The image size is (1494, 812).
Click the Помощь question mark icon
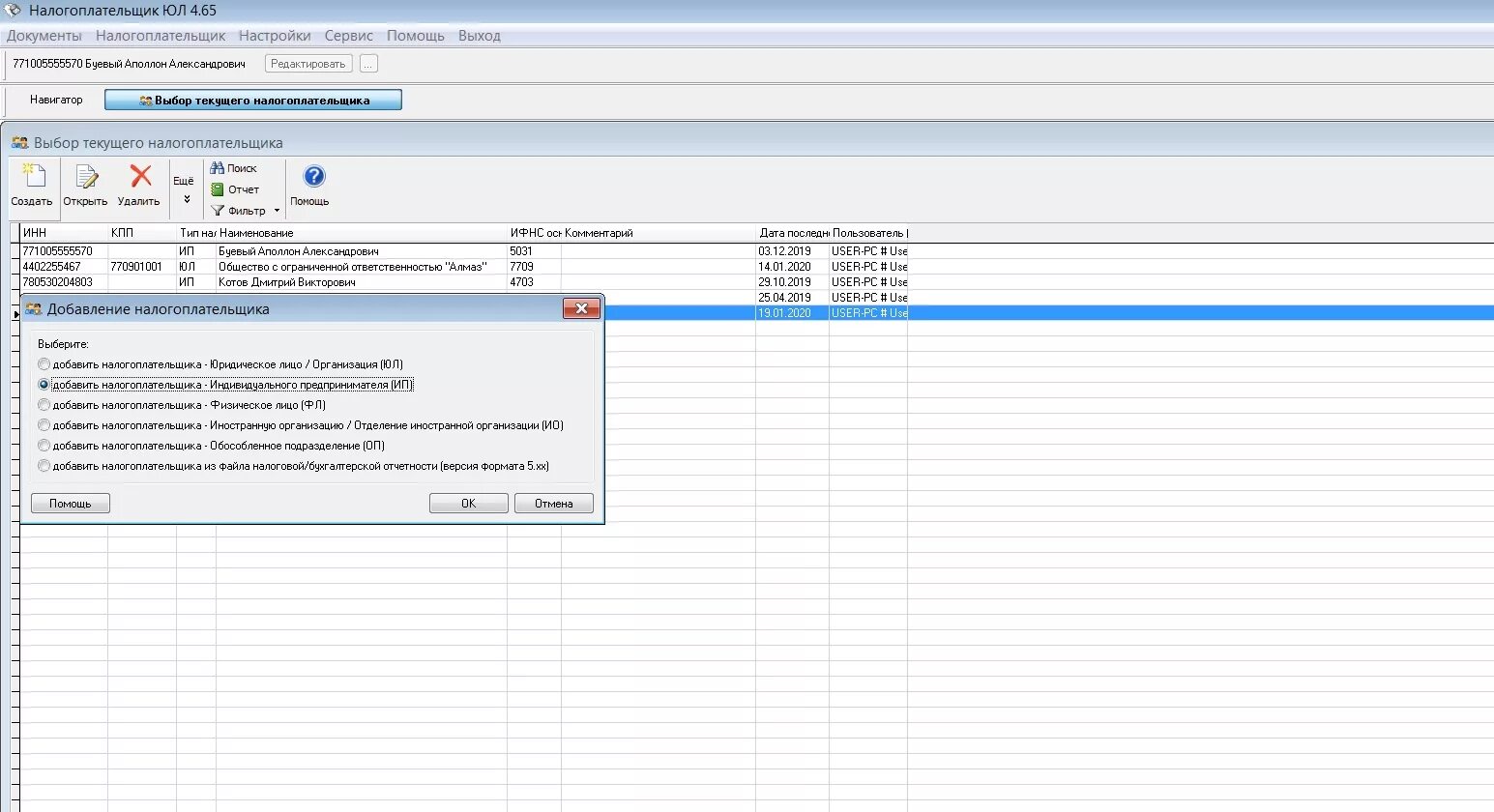tap(314, 176)
